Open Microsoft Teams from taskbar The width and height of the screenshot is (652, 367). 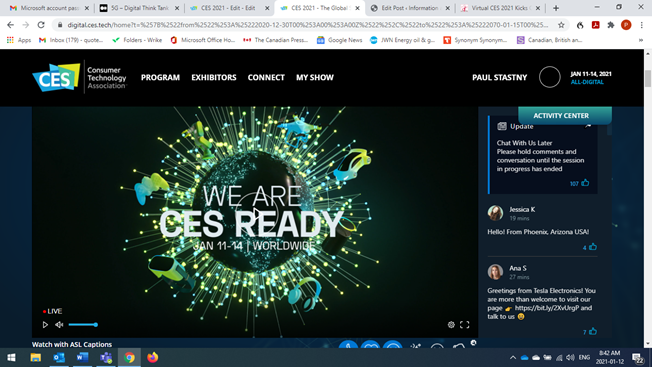106,357
